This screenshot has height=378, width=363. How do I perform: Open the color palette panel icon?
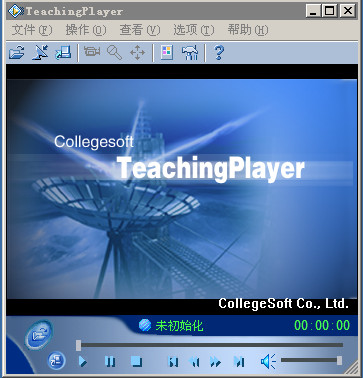167,52
